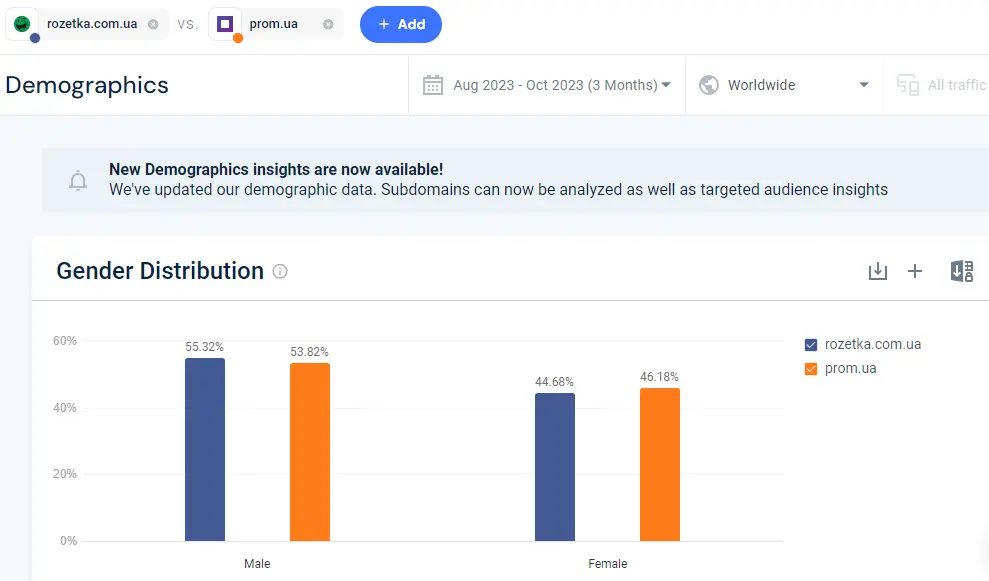989x581 pixels.
Task: Click the notification bell icon
Action: pos(78,180)
